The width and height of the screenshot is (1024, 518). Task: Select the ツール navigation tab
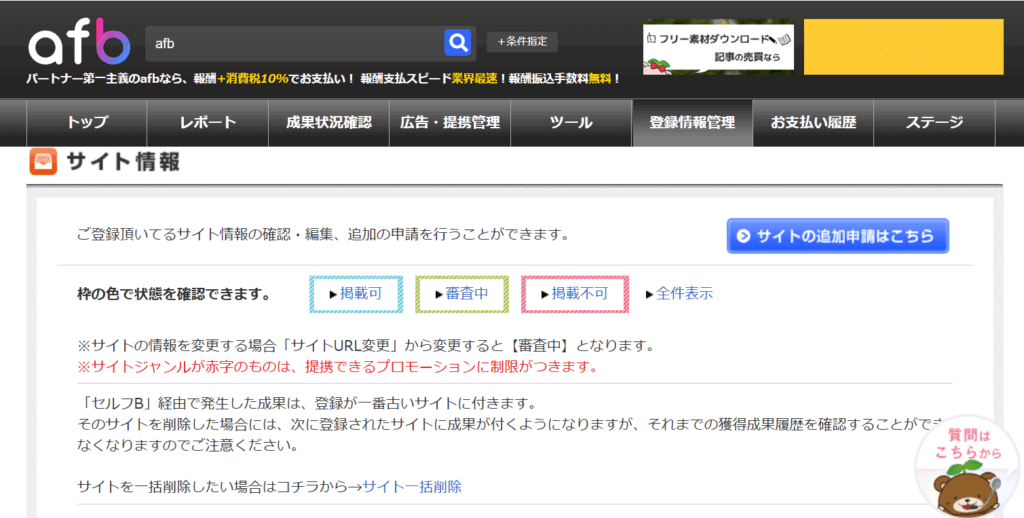click(x=571, y=123)
